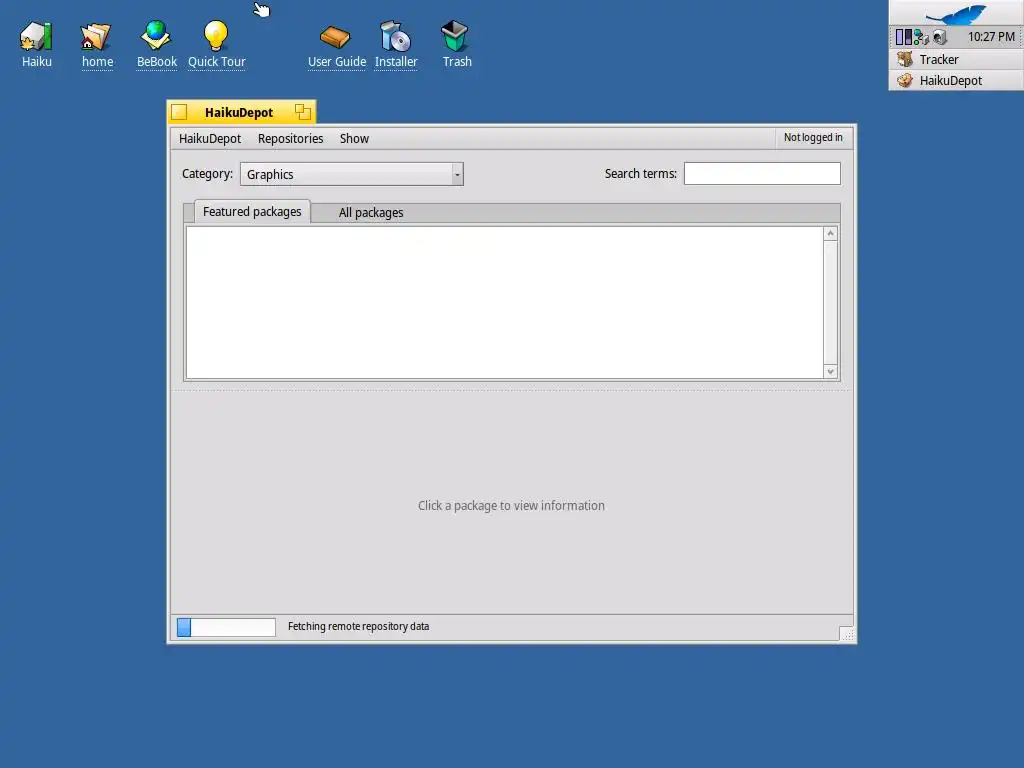The image size is (1024, 768).
Task: Expand the Category Graphics dropdown
Action: (x=352, y=174)
